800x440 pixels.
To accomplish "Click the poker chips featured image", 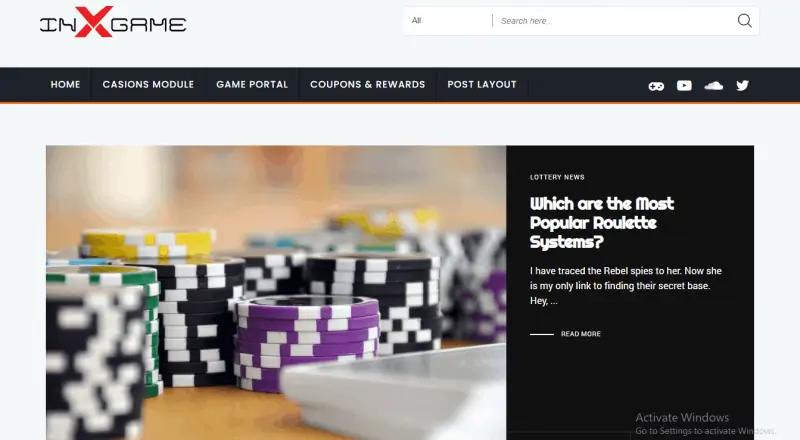I will [276, 292].
